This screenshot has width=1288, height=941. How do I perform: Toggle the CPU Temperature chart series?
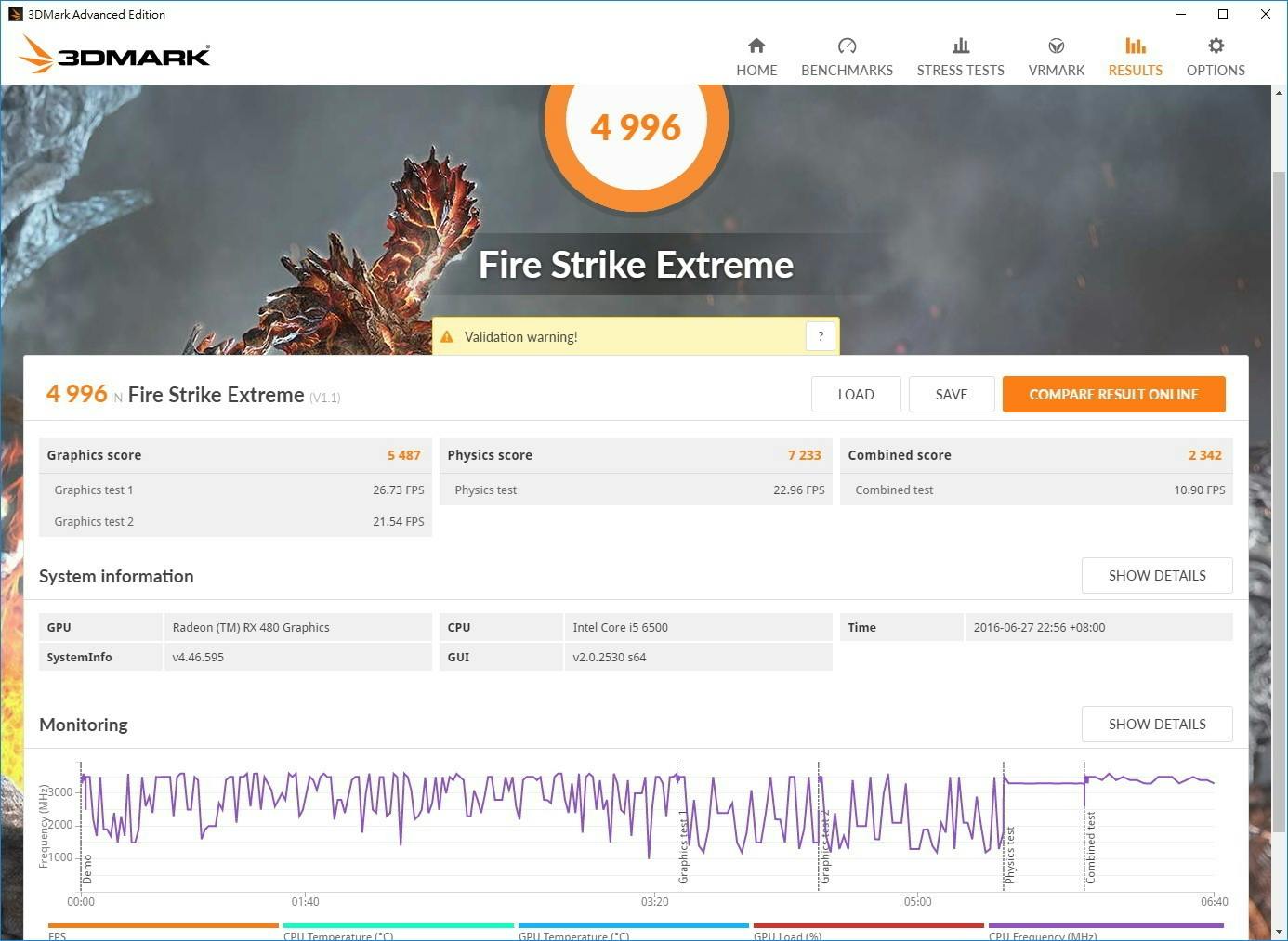click(398, 931)
